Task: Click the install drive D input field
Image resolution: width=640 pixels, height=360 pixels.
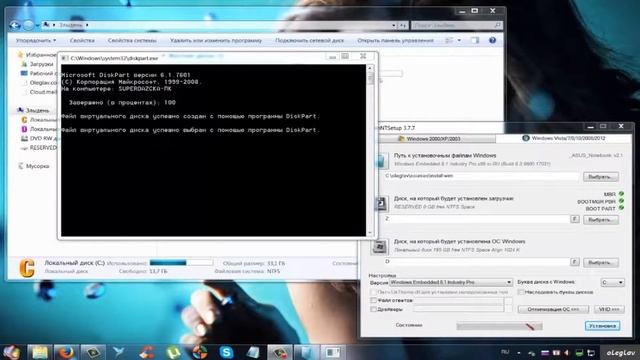Action: (476, 262)
